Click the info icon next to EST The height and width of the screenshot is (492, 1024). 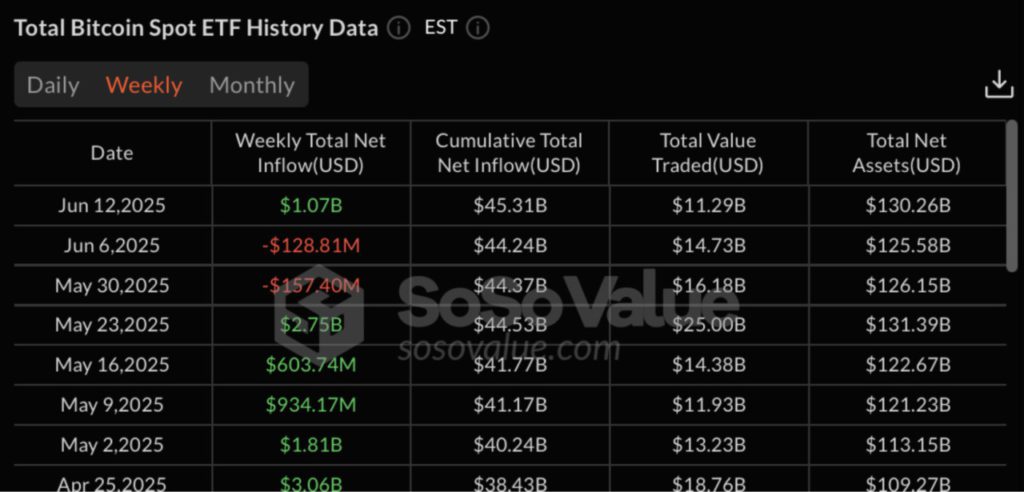click(478, 28)
